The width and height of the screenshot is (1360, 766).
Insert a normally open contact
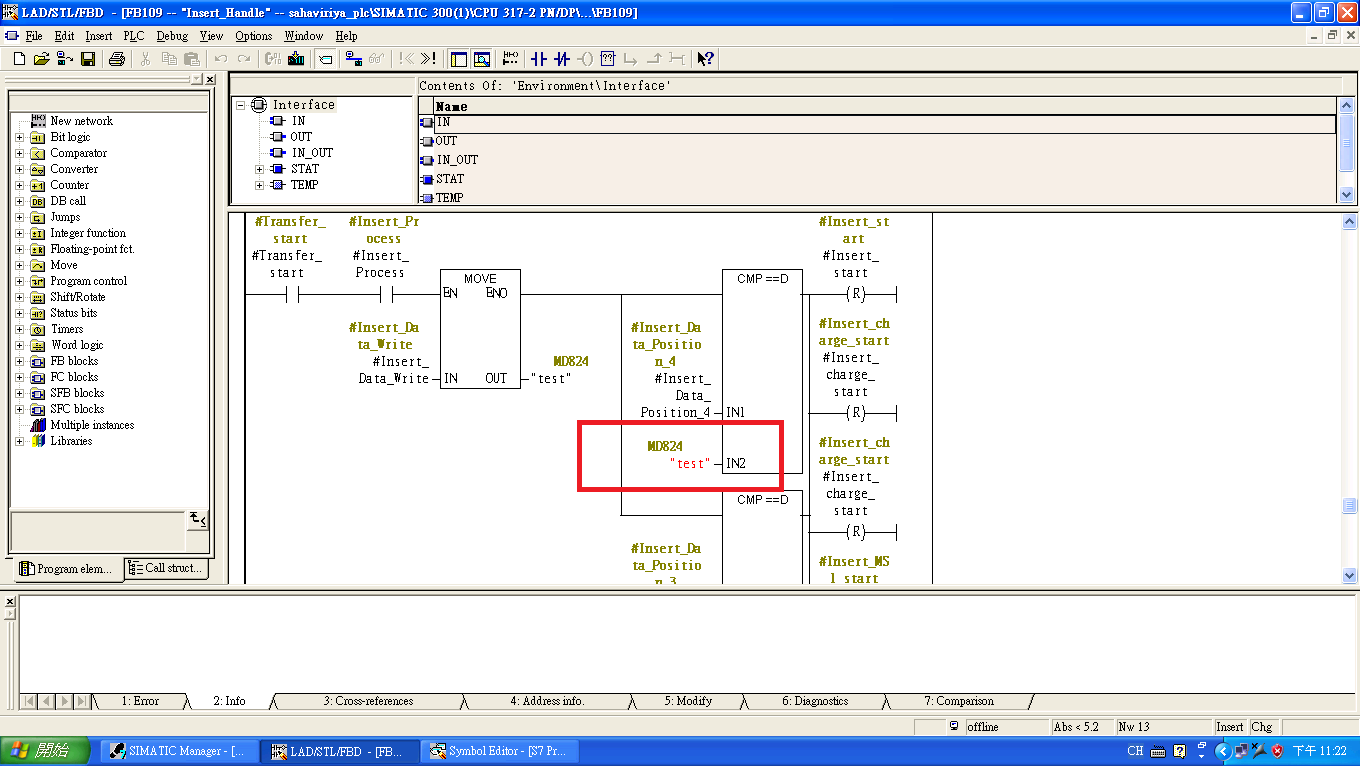(x=539, y=59)
